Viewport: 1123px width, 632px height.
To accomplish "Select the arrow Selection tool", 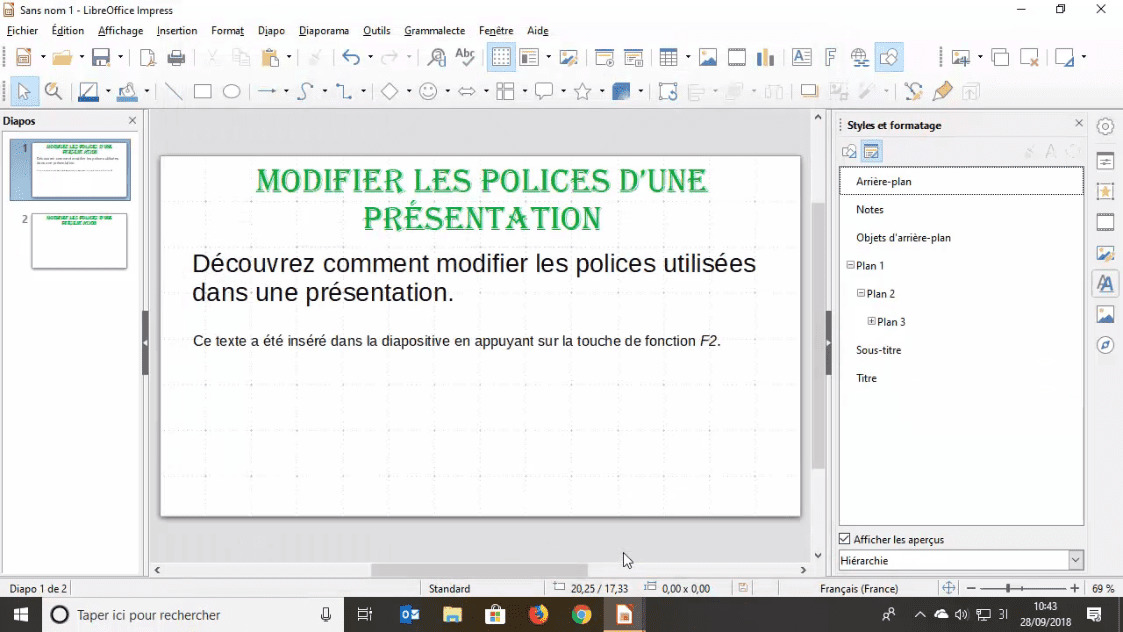I will click(x=24, y=92).
